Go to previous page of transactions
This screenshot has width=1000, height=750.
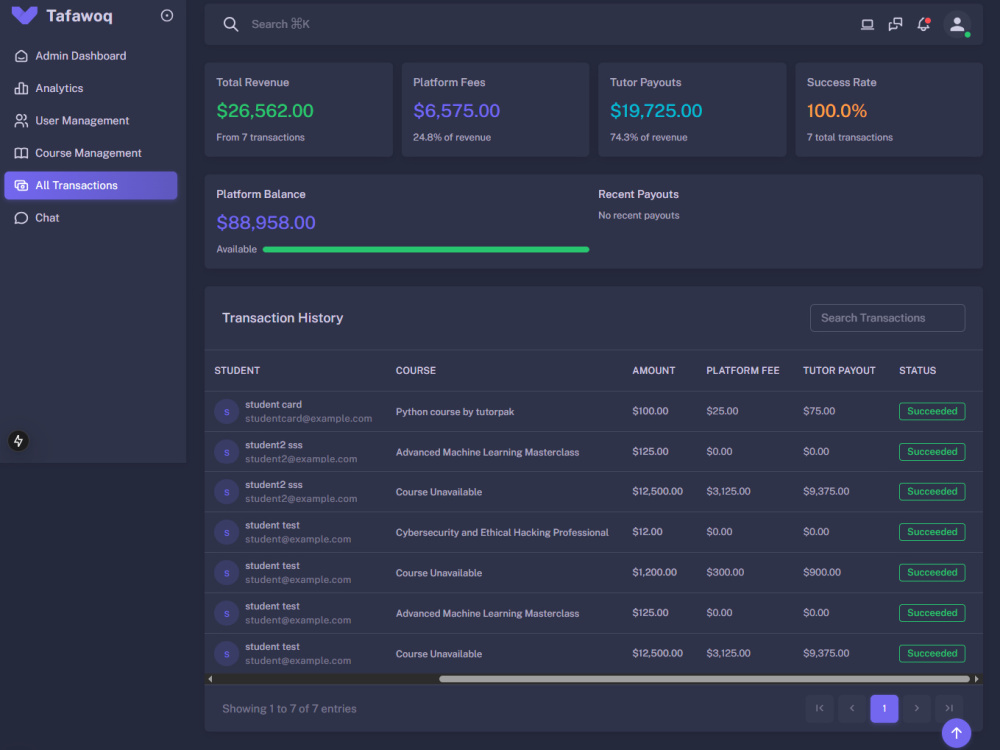pos(852,709)
